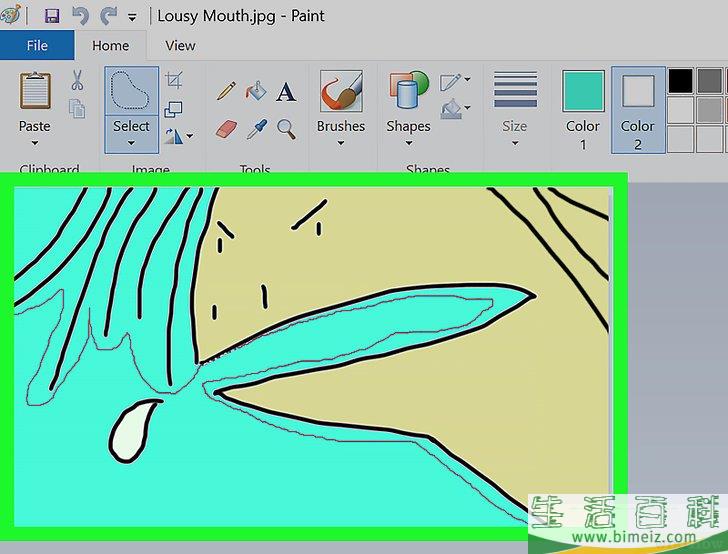728x554 pixels.
Task: Click the Paste clipboard icon
Action: tap(35, 91)
